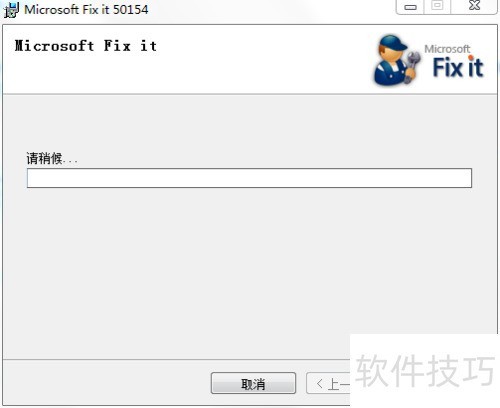This screenshot has width=500, height=408.
Task: Click the footer area left of the 取消 button
Action: 107,383
